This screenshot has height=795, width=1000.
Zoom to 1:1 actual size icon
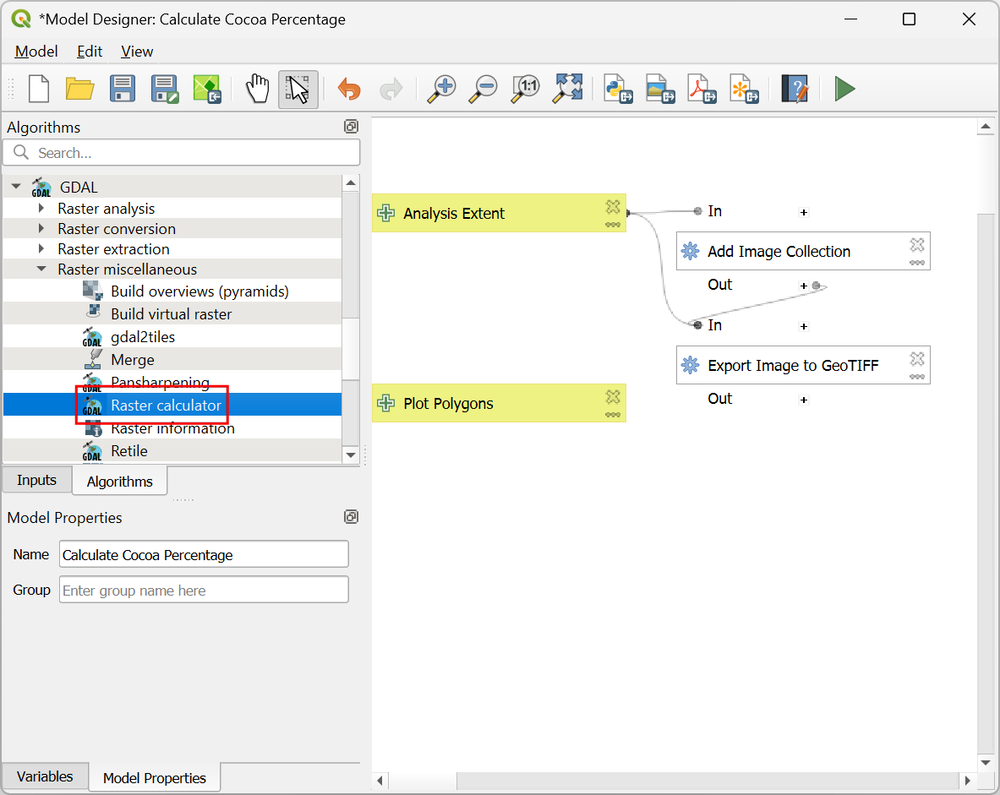[526, 89]
